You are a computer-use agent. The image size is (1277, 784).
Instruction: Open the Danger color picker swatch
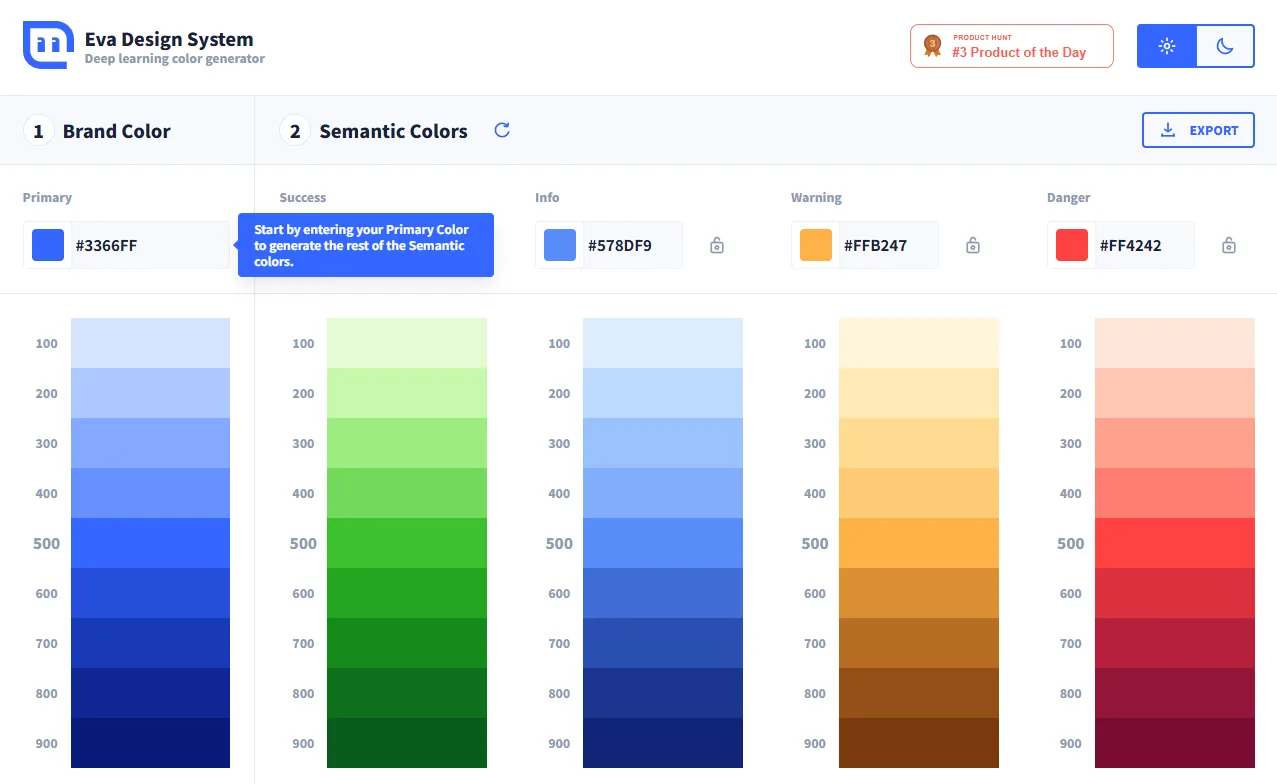click(1072, 245)
